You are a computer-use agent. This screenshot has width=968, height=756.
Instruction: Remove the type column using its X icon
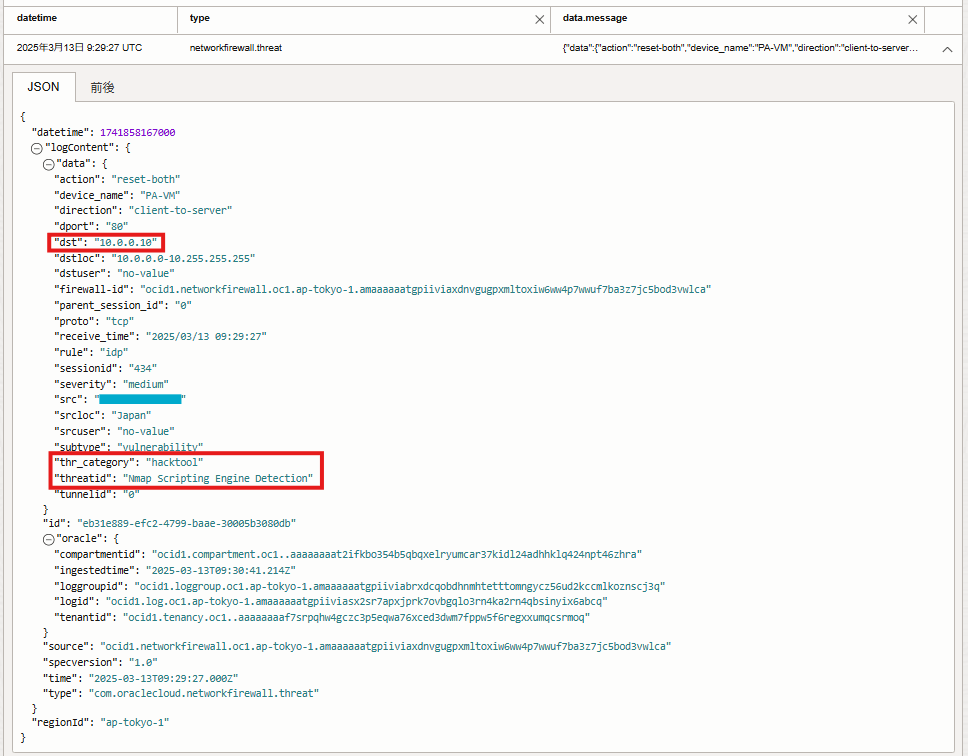coord(540,19)
